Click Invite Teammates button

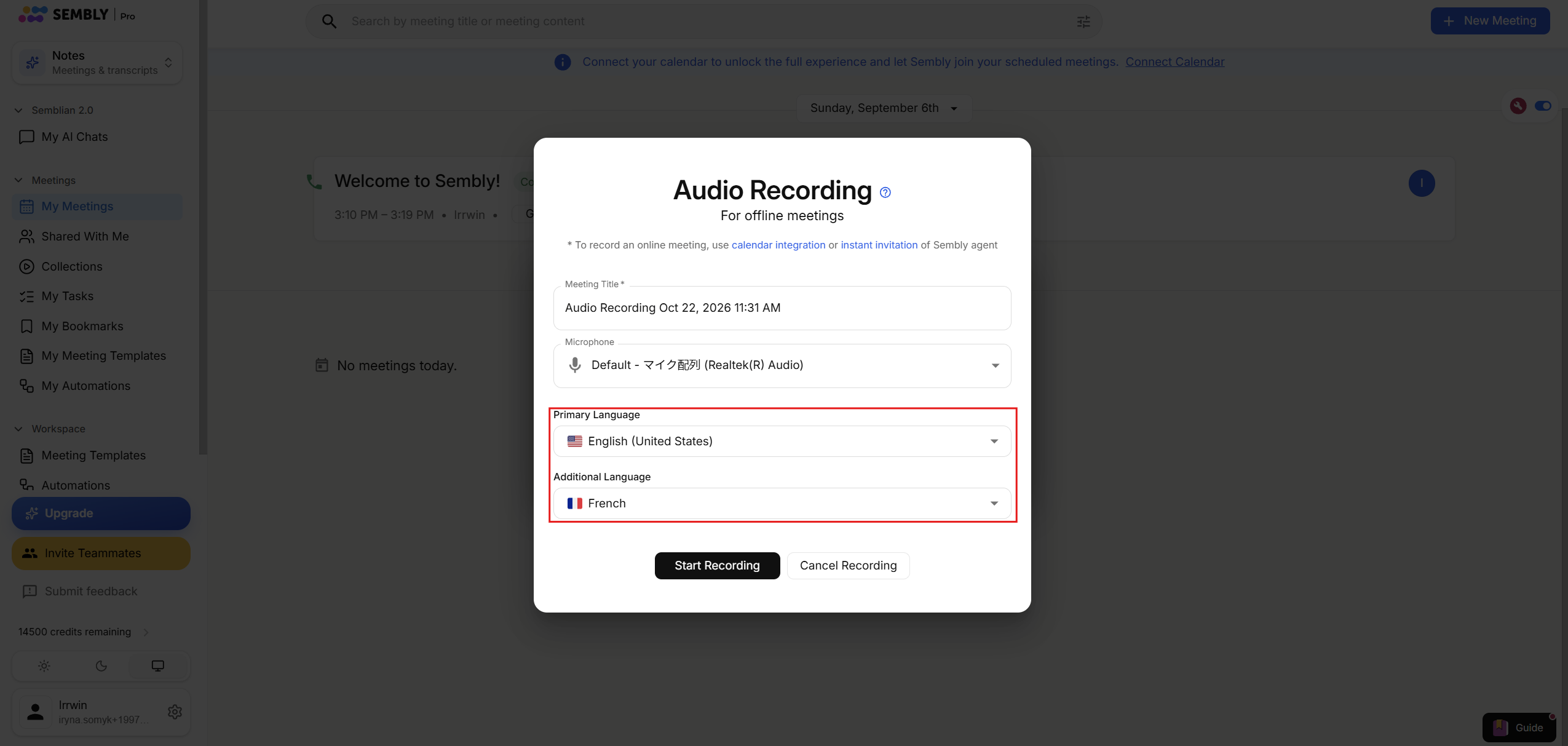[x=101, y=554]
